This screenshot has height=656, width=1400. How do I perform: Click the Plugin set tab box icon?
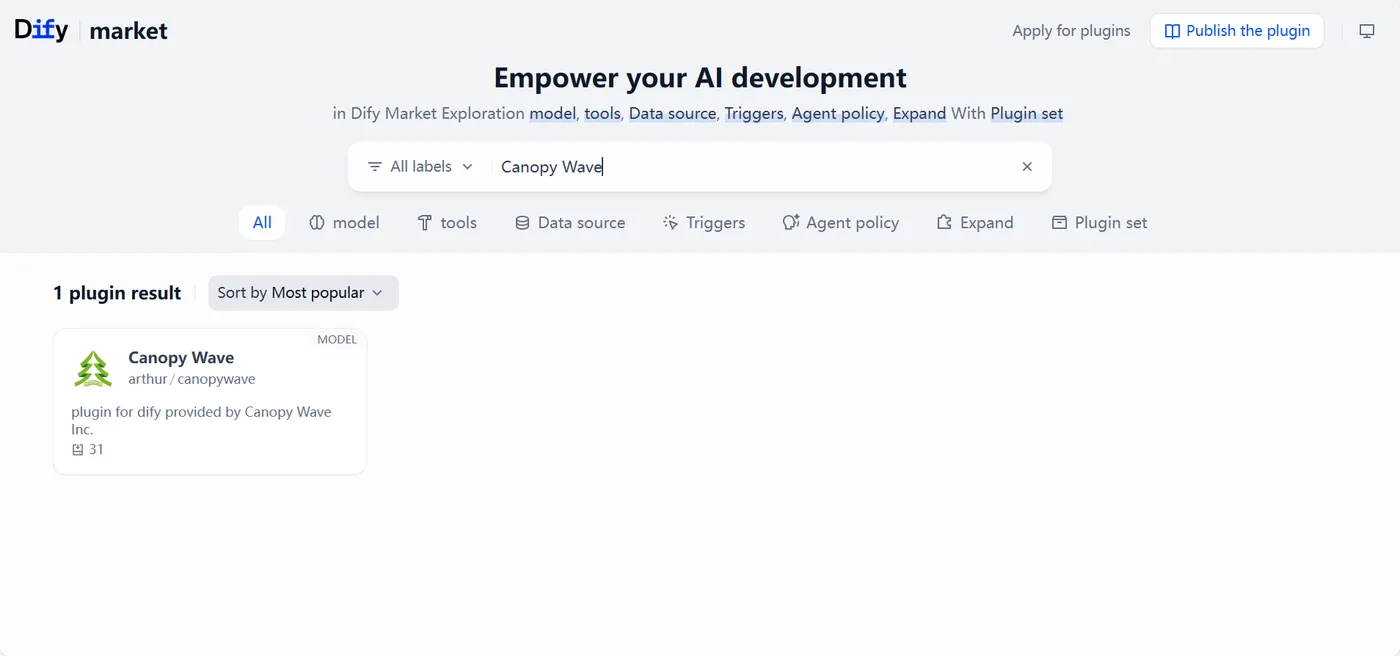coord(1059,223)
